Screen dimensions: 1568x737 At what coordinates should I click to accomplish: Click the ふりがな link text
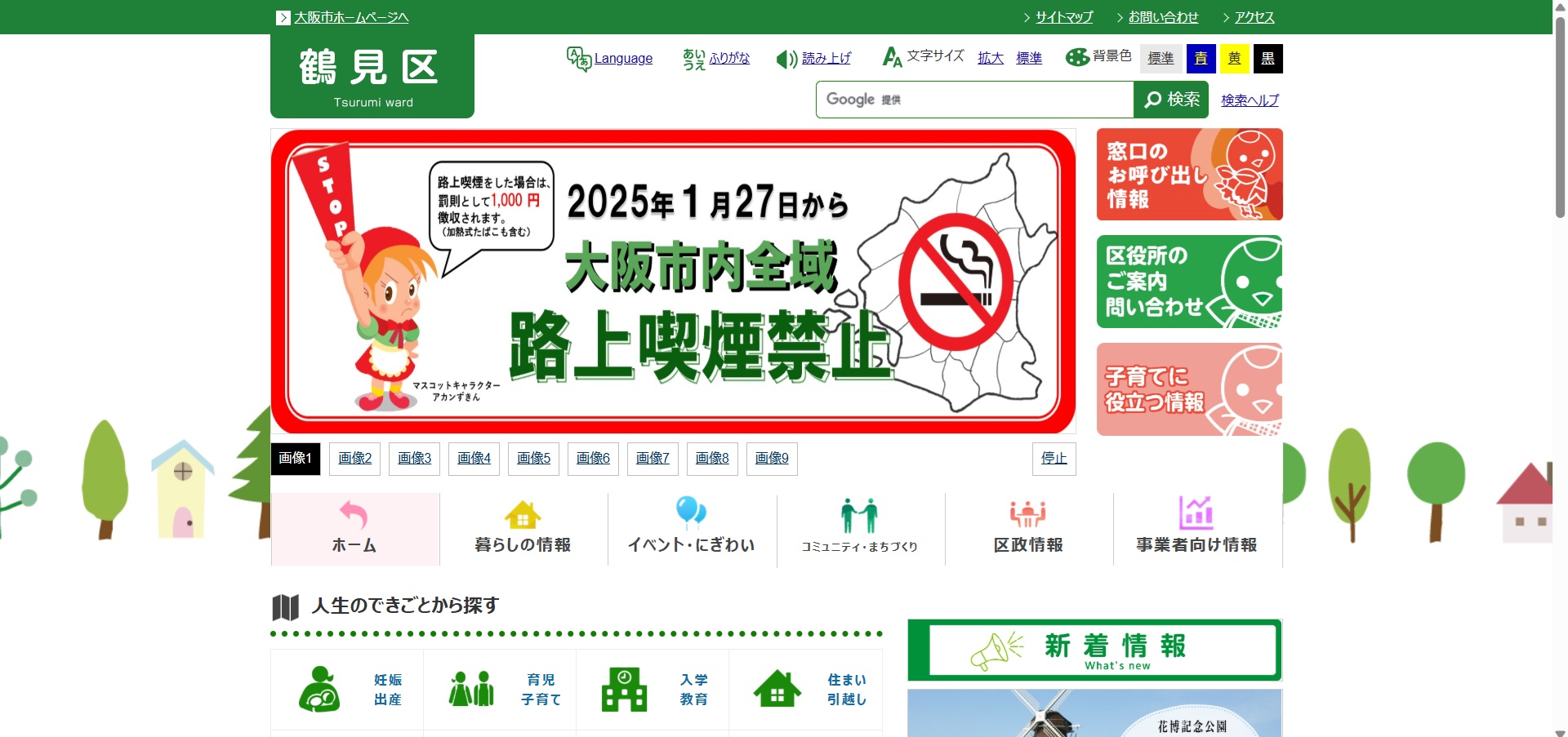[x=729, y=59]
